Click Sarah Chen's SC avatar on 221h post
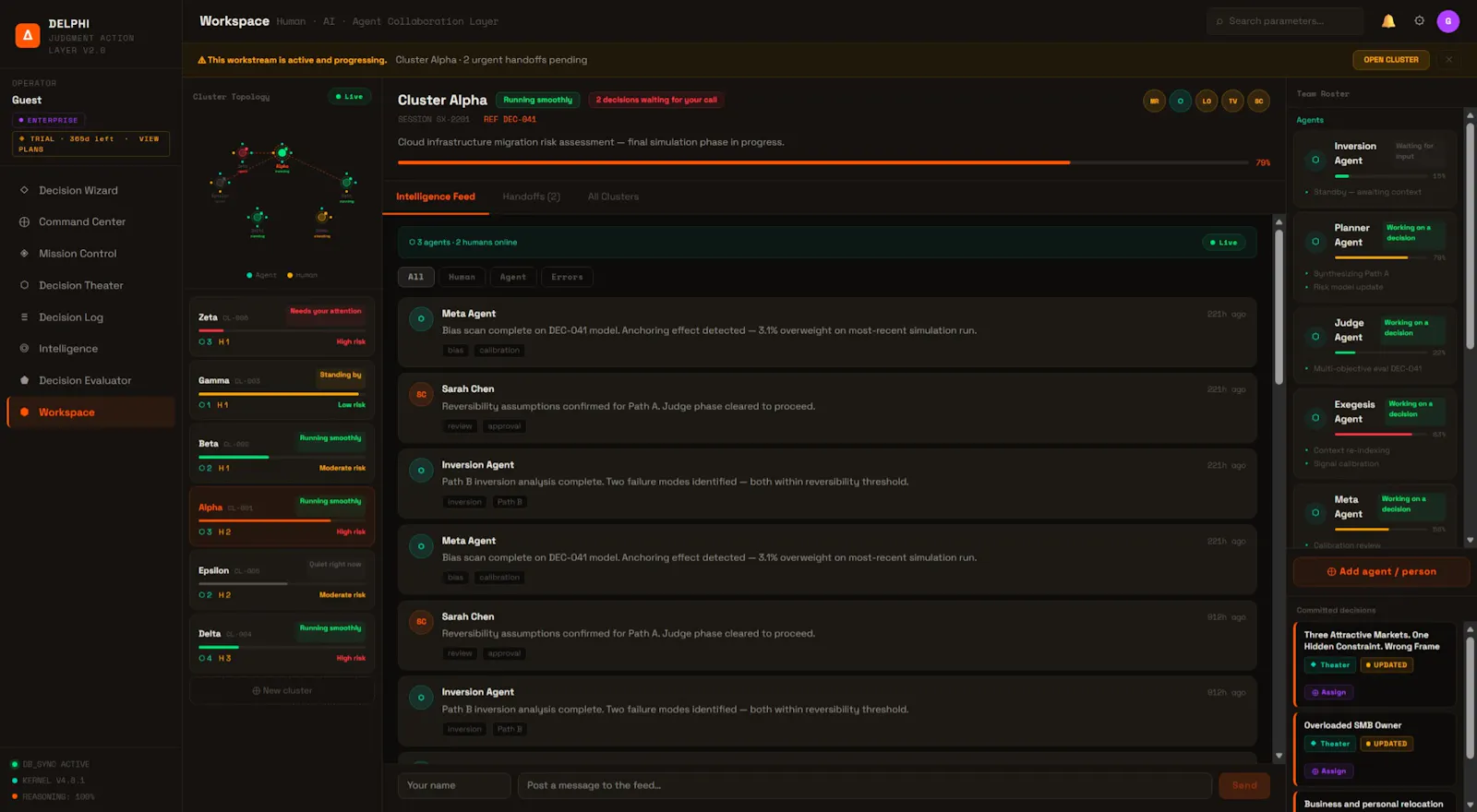 point(421,395)
